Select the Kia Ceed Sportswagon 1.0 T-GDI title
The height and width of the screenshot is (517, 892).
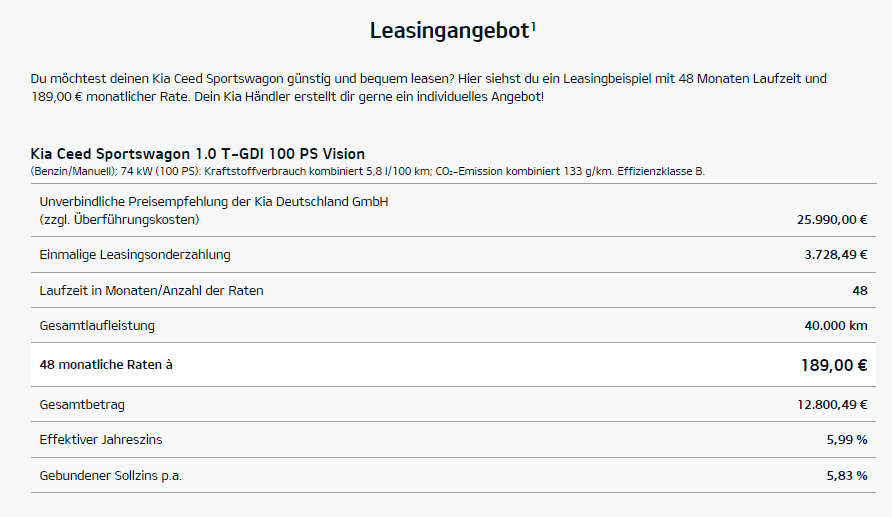pos(198,154)
